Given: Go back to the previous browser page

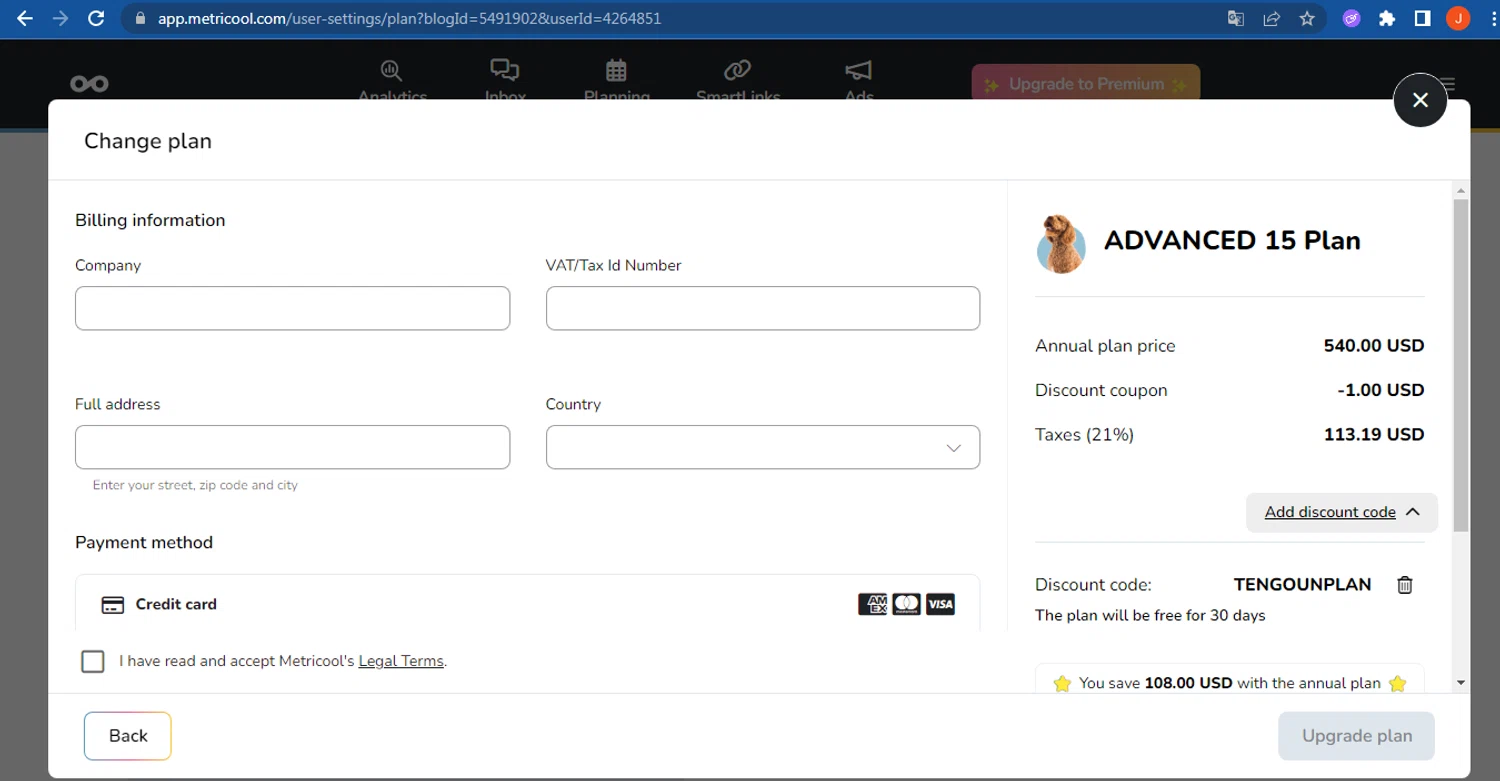Looking at the screenshot, I should (25, 18).
